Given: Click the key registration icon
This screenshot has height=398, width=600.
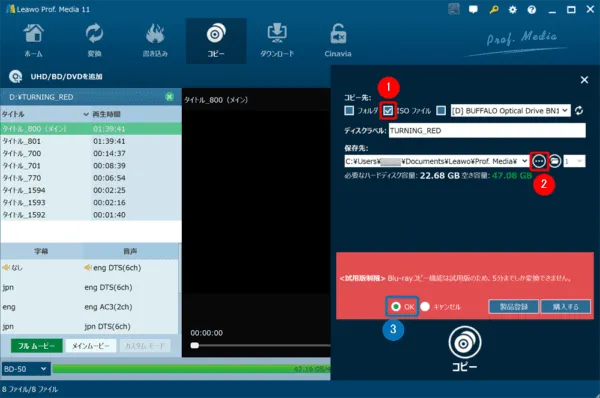Looking at the screenshot, I should click(494, 10).
